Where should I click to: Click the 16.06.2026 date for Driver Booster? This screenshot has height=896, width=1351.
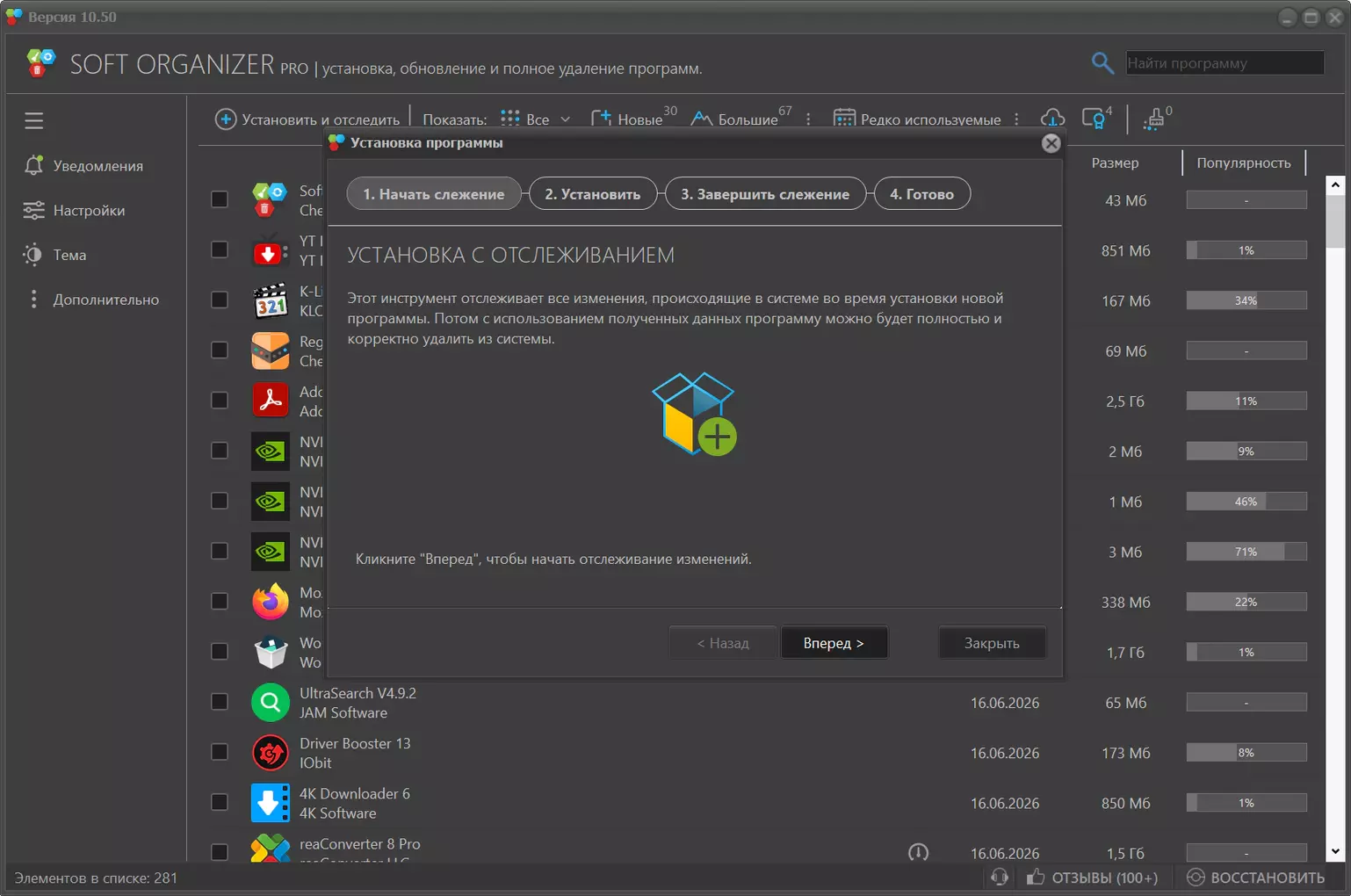click(1005, 753)
